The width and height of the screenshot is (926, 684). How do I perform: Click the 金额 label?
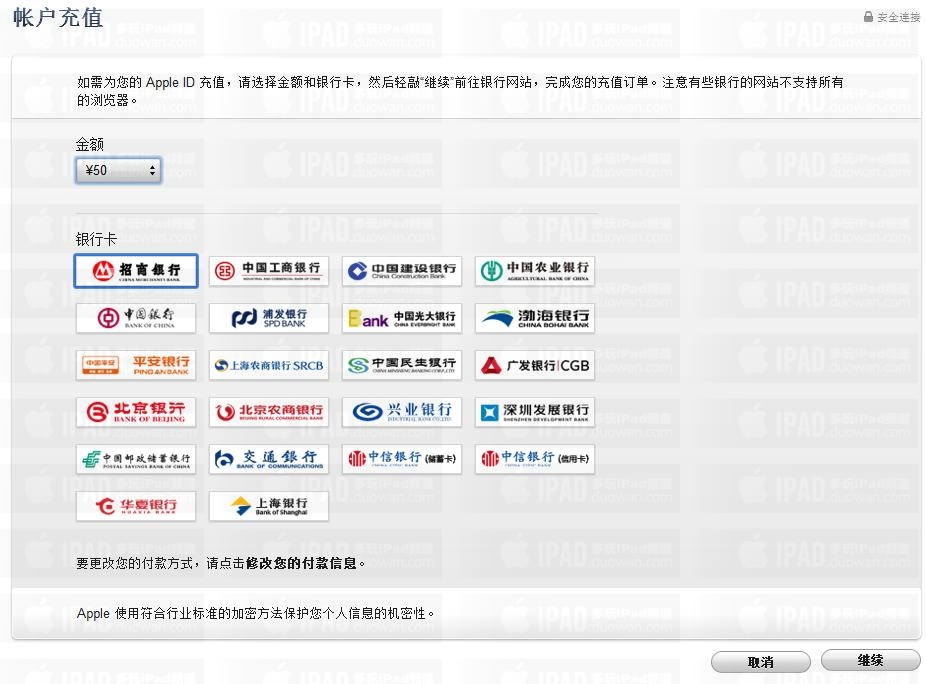pos(90,144)
